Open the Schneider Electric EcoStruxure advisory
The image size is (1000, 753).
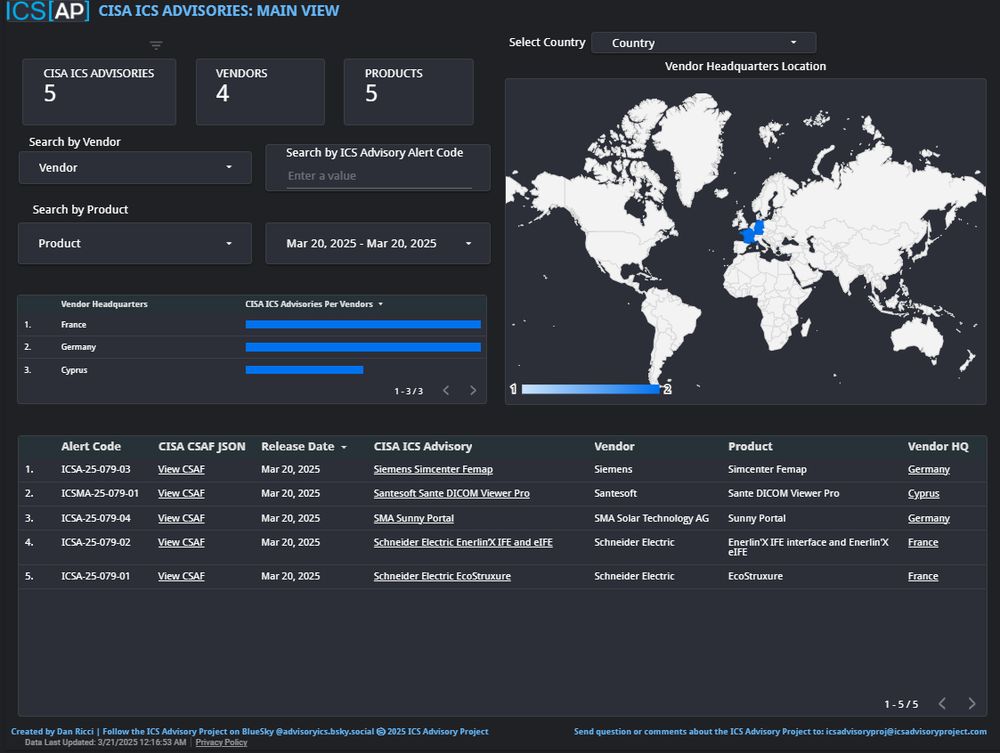click(442, 576)
